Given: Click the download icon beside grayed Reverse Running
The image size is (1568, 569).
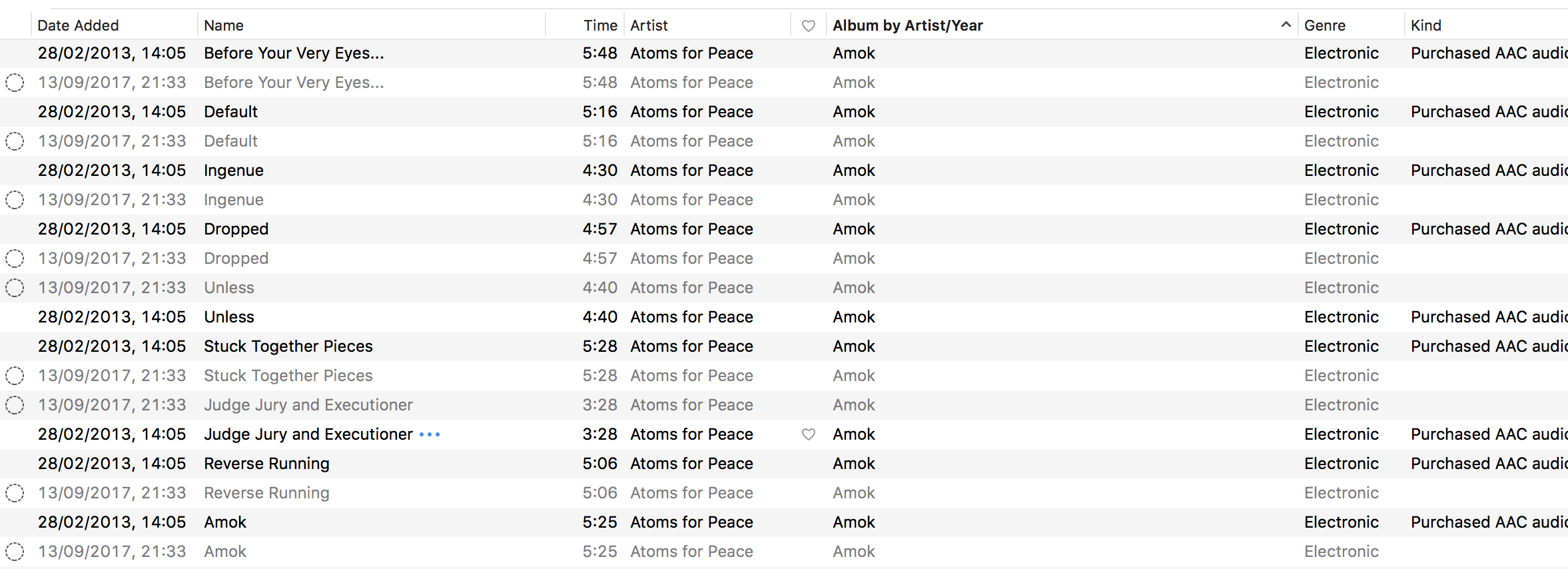Looking at the screenshot, I should coord(15,492).
